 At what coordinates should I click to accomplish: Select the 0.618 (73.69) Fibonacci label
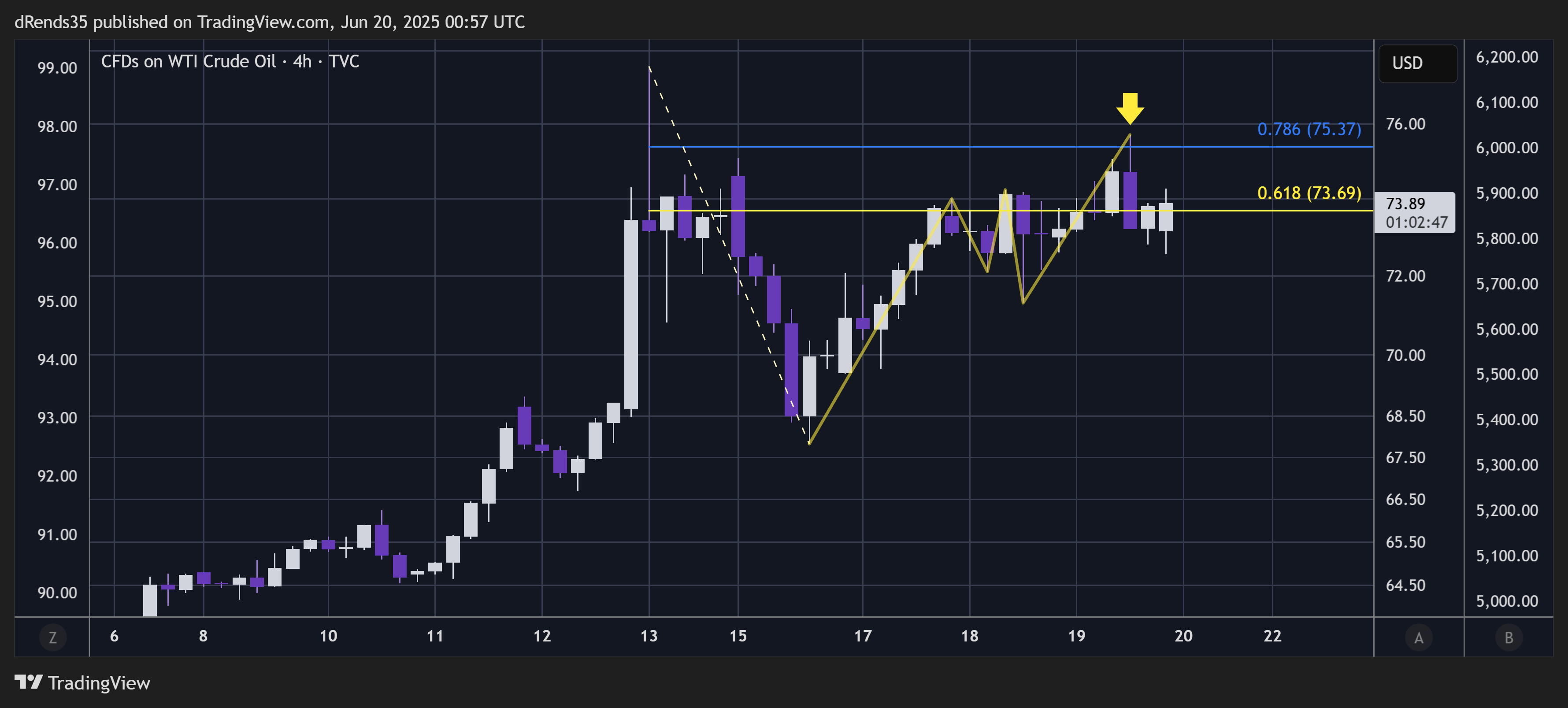click(1309, 193)
